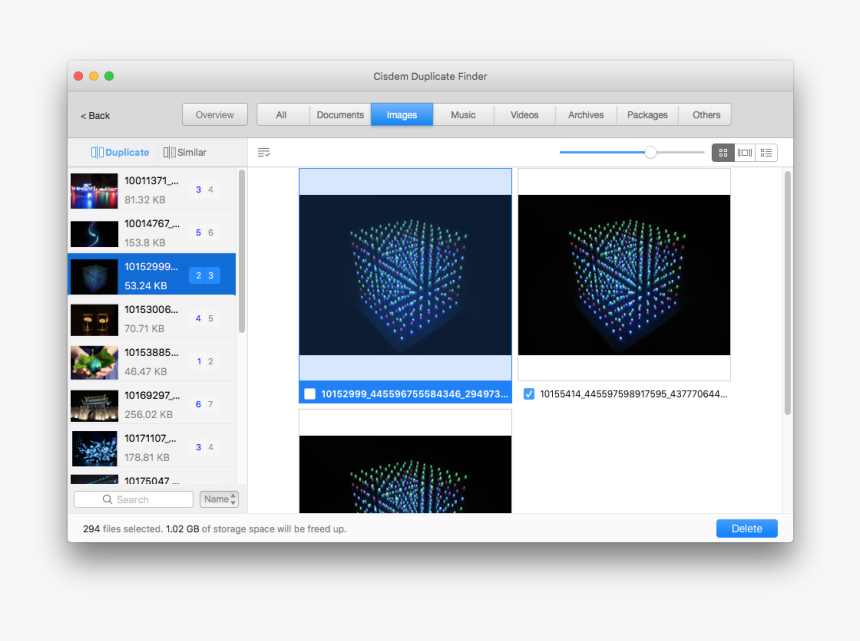Click the 10155414_445597598917595 file name

[x=633, y=394]
